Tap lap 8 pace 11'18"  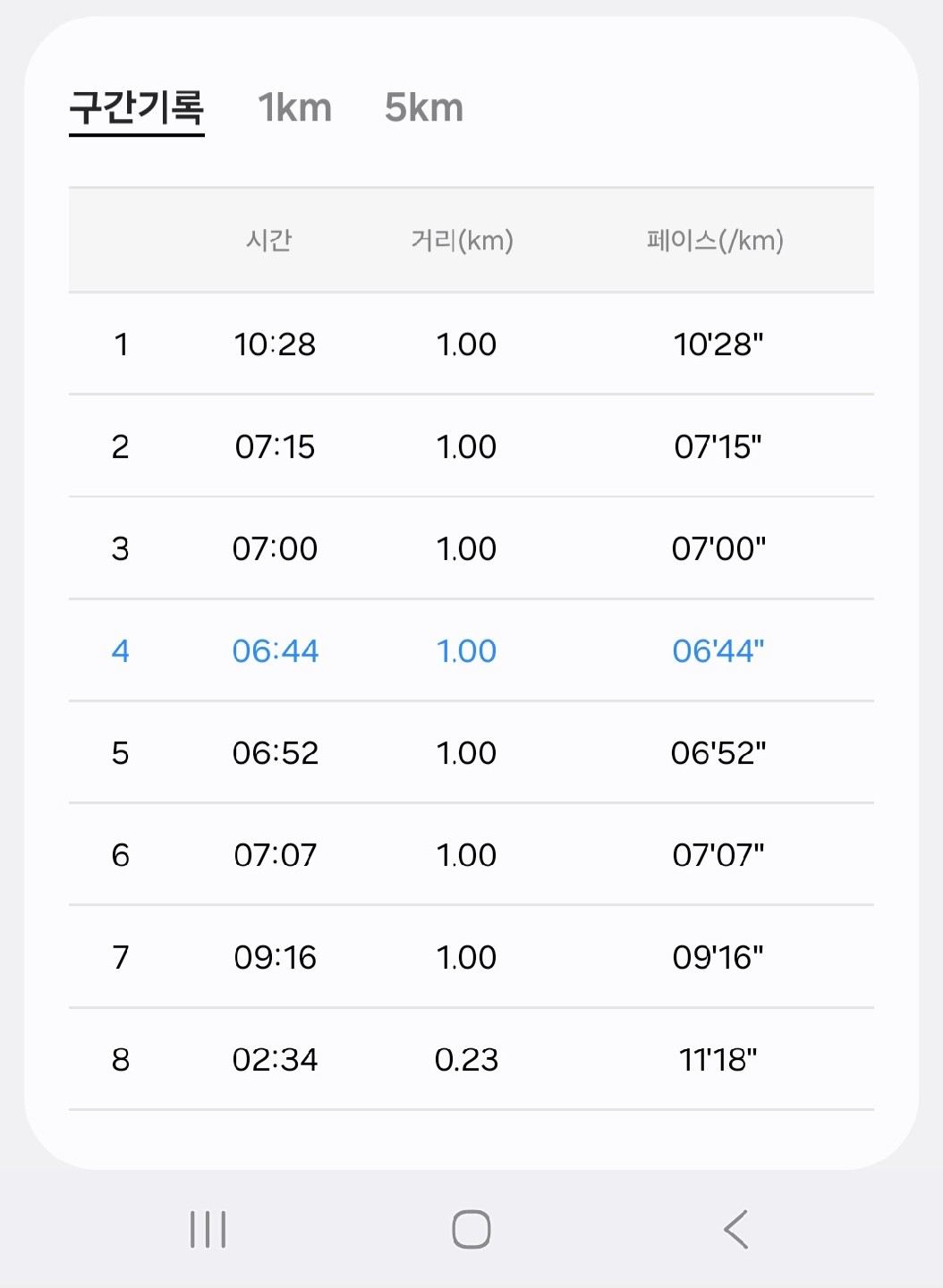pos(718,1060)
